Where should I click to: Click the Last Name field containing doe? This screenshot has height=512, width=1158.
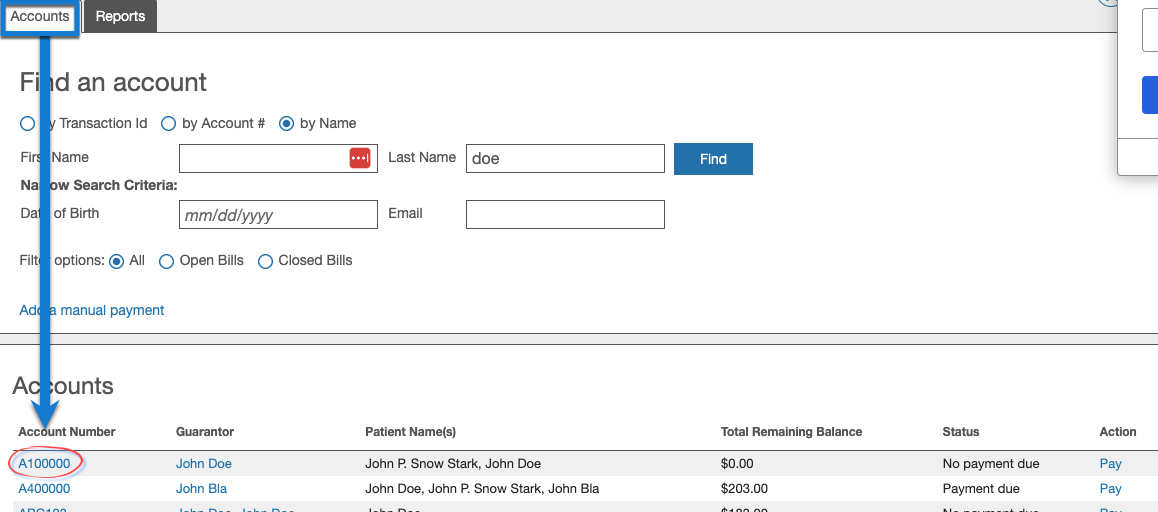click(x=564, y=158)
